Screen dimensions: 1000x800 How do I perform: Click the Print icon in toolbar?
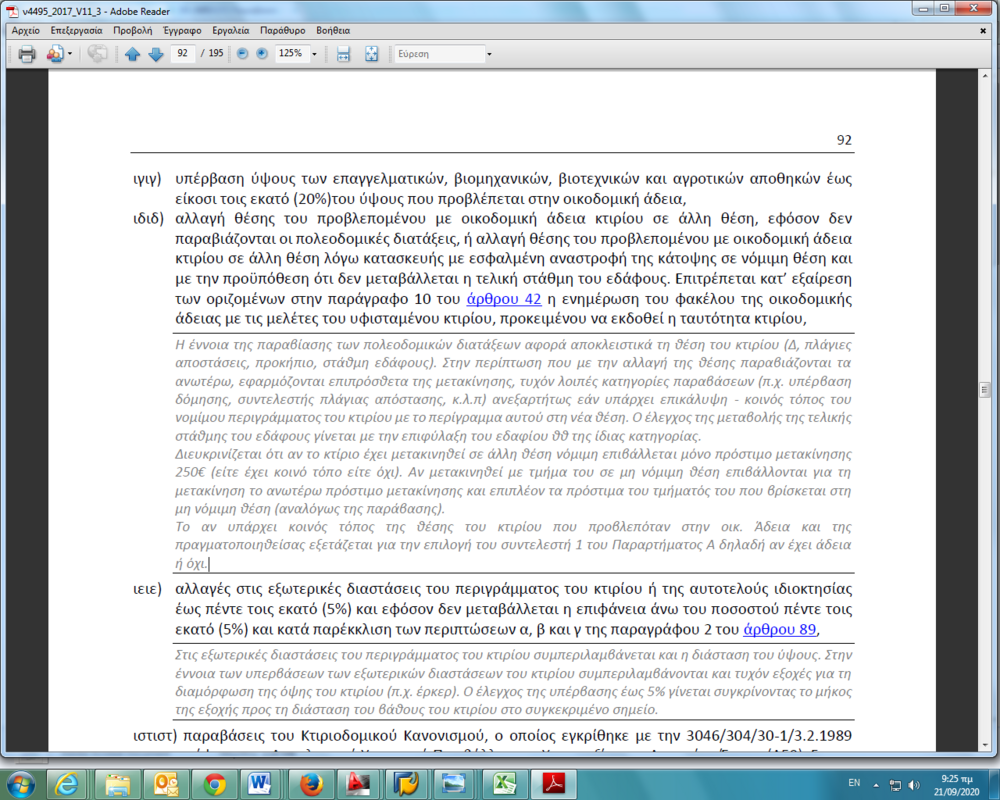click(27, 54)
